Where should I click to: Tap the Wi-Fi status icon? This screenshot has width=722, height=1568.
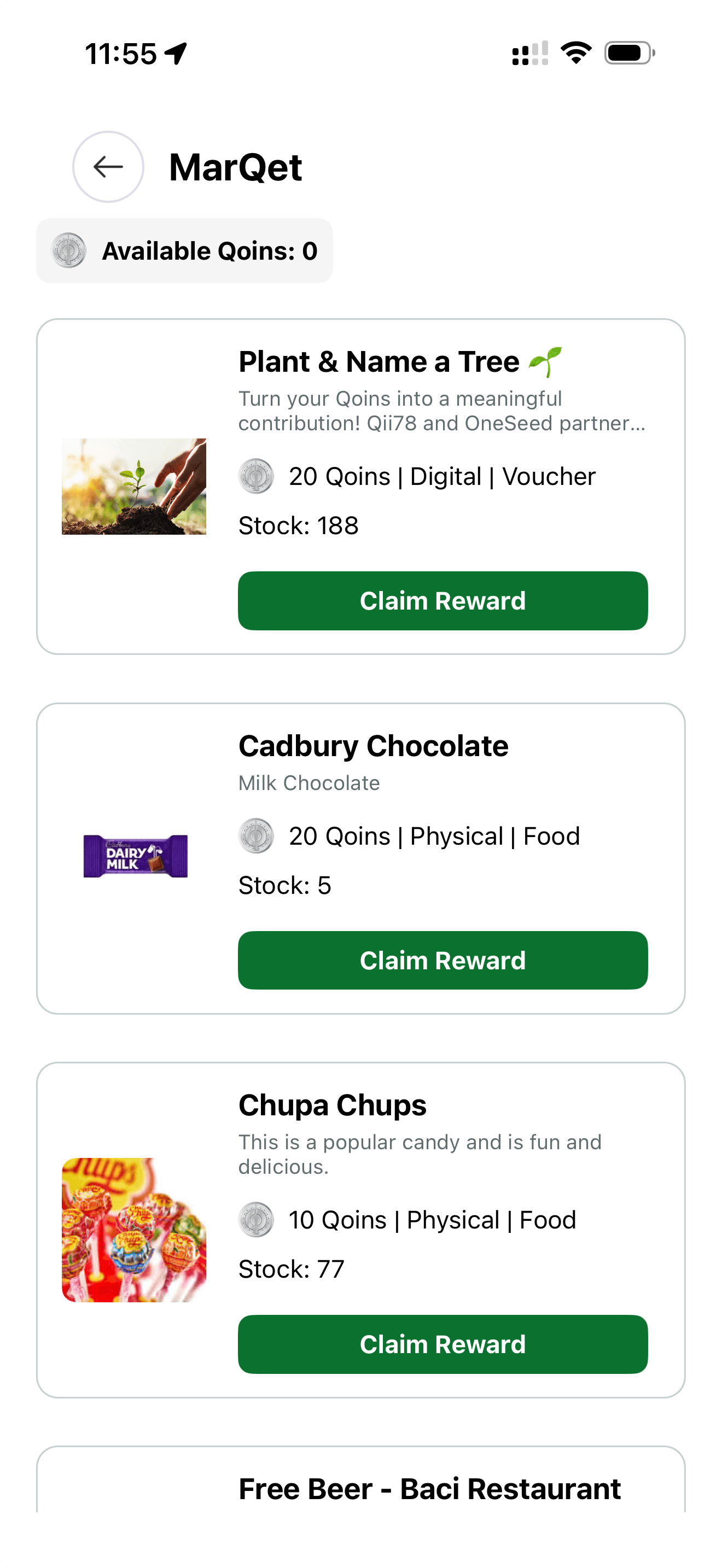click(x=575, y=53)
